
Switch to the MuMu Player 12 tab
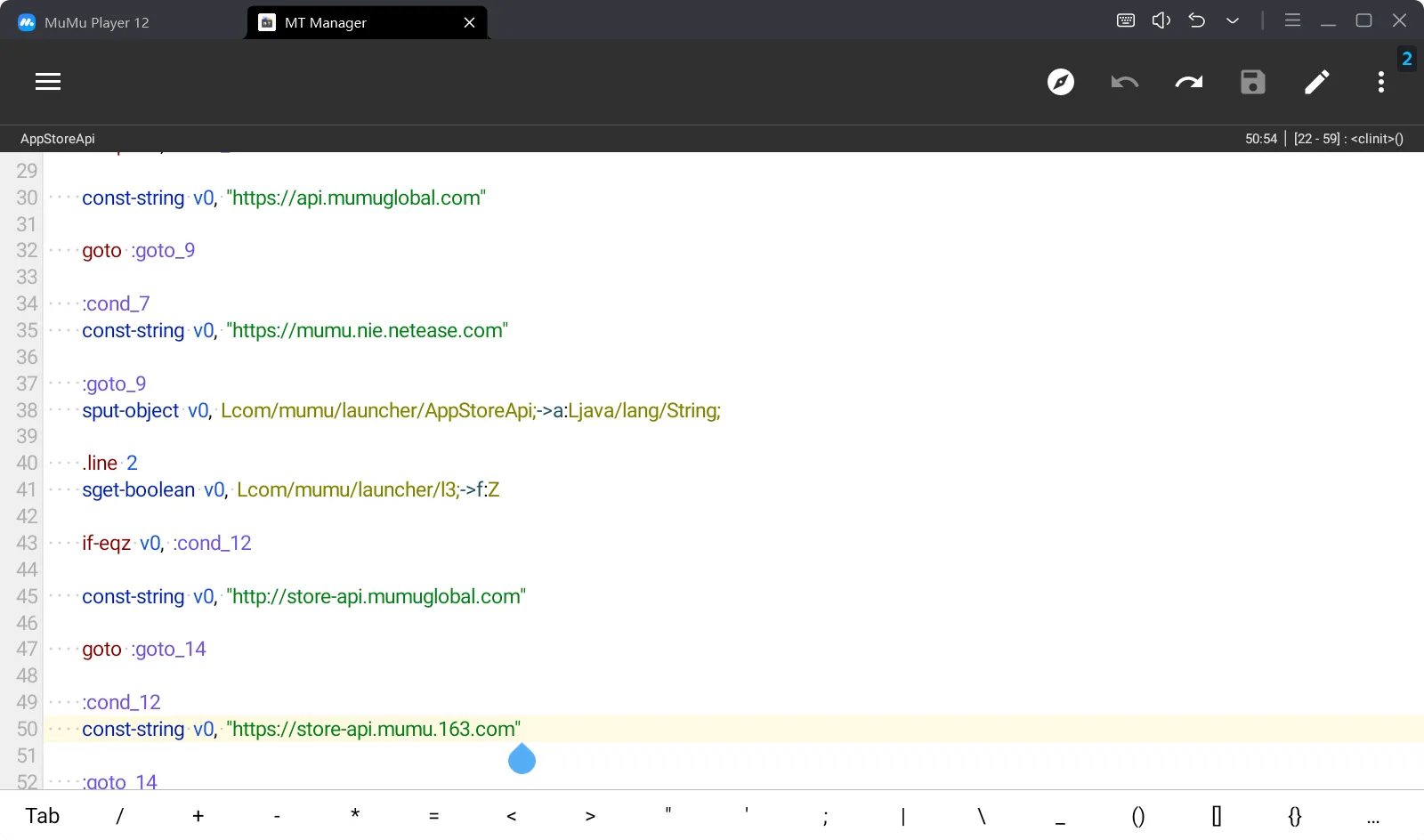(96, 22)
